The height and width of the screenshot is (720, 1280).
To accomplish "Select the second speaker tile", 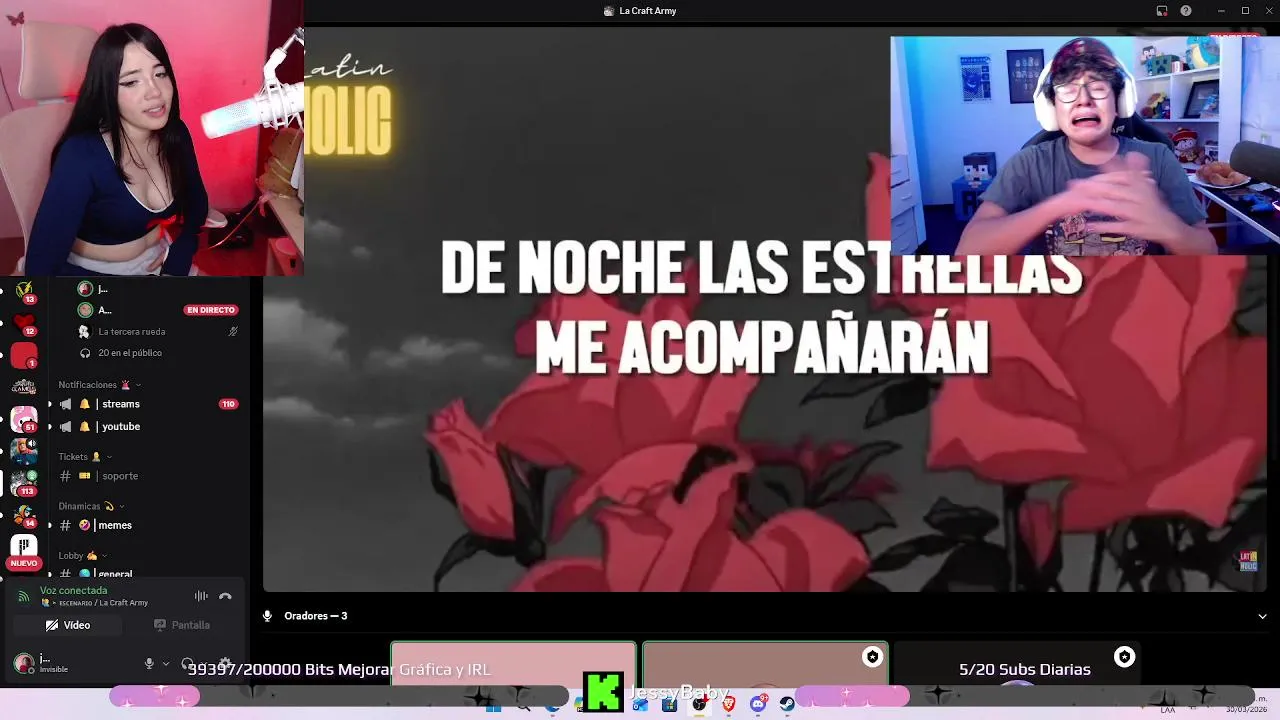I will click(x=765, y=664).
